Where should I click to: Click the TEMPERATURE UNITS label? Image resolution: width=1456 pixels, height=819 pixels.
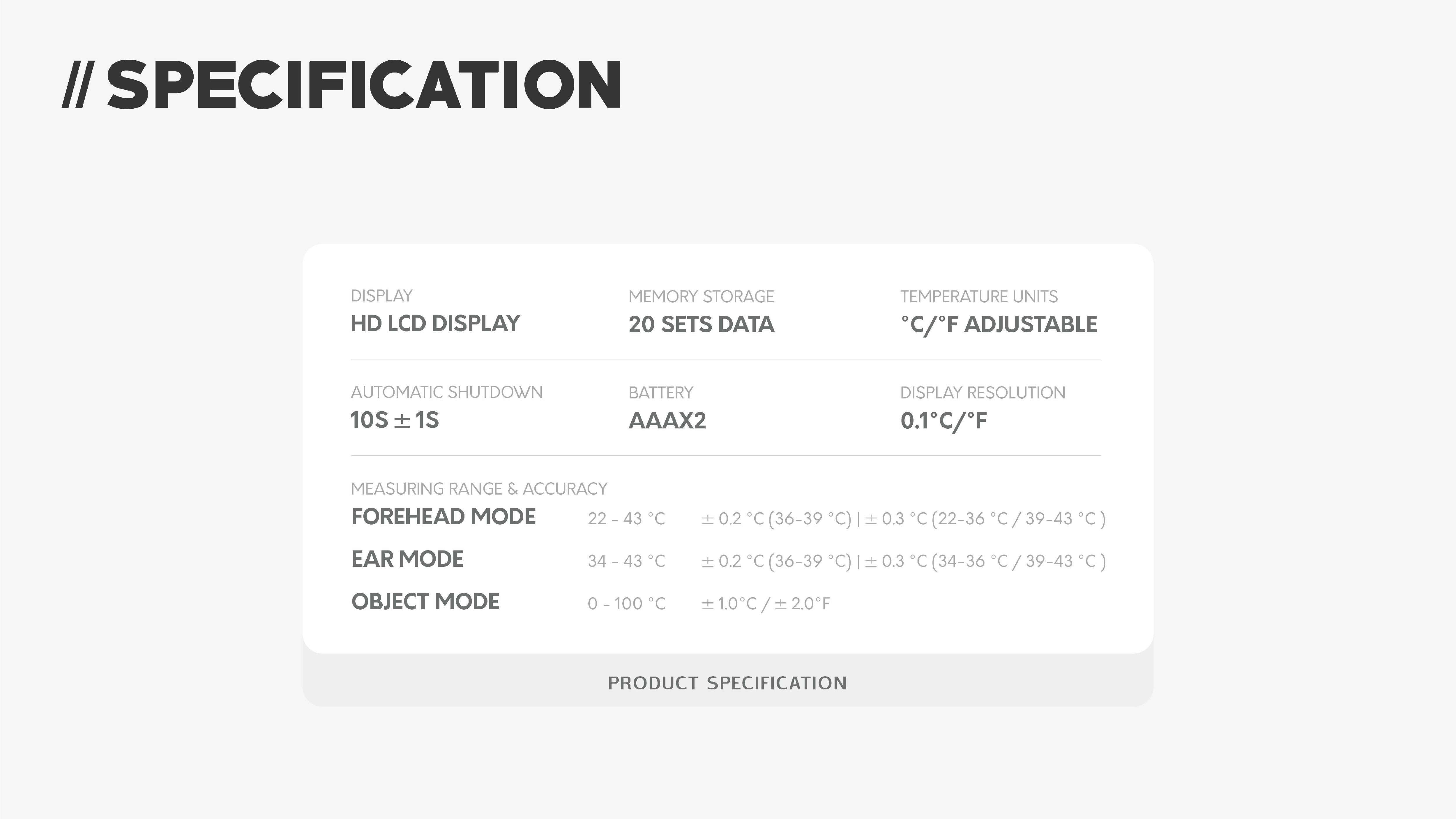click(978, 296)
